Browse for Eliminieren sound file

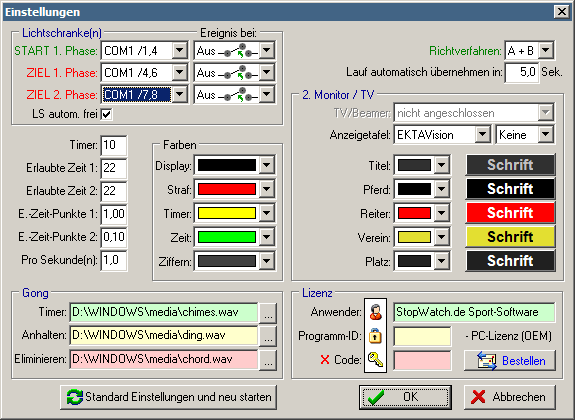268,359
